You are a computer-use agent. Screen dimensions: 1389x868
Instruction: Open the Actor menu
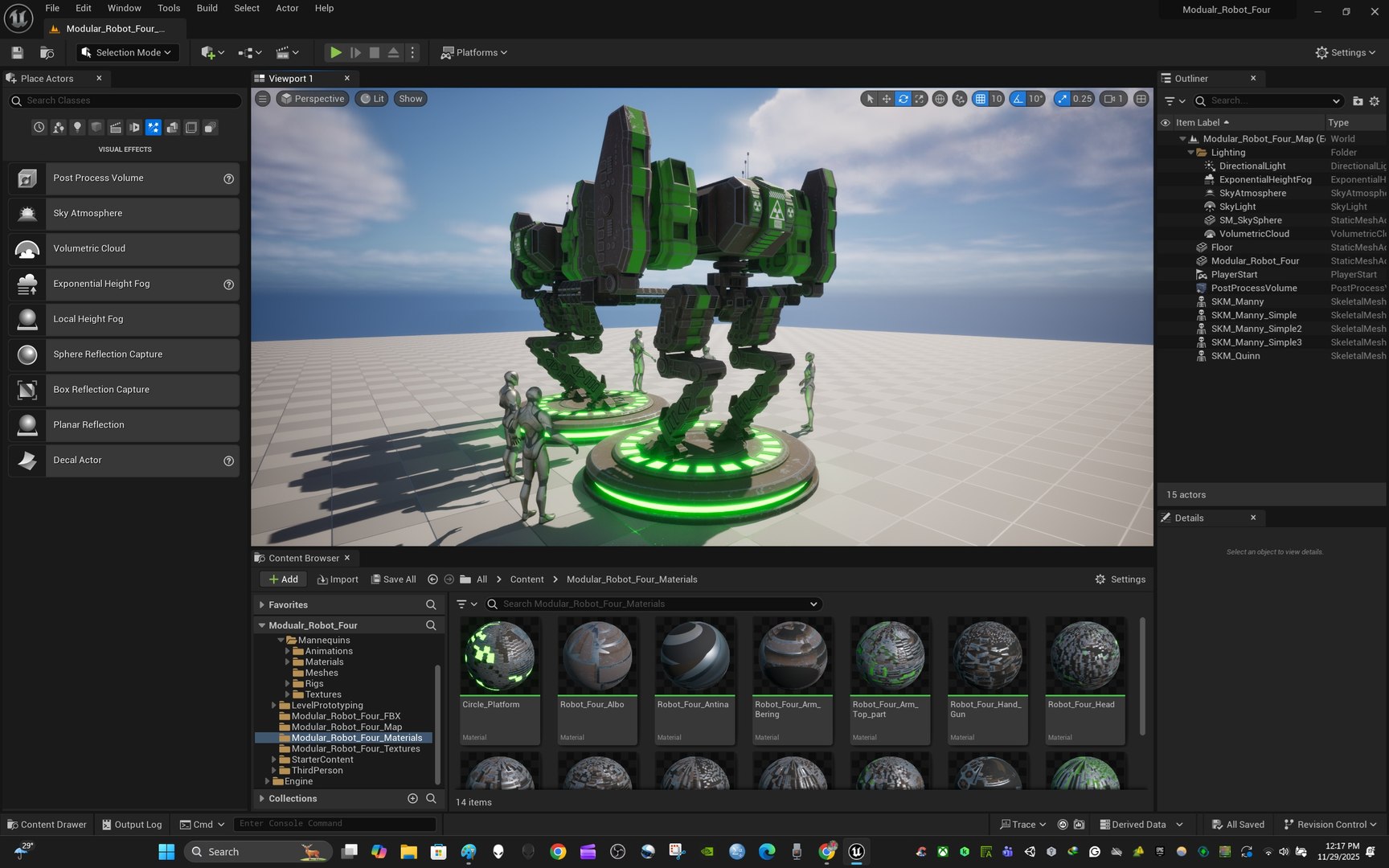click(x=287, y=8)
